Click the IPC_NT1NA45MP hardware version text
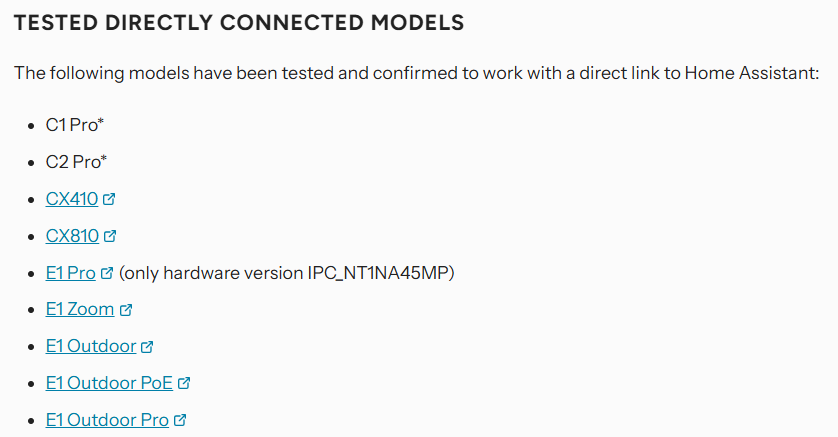838x437 pixels. (x=378, y=274)
